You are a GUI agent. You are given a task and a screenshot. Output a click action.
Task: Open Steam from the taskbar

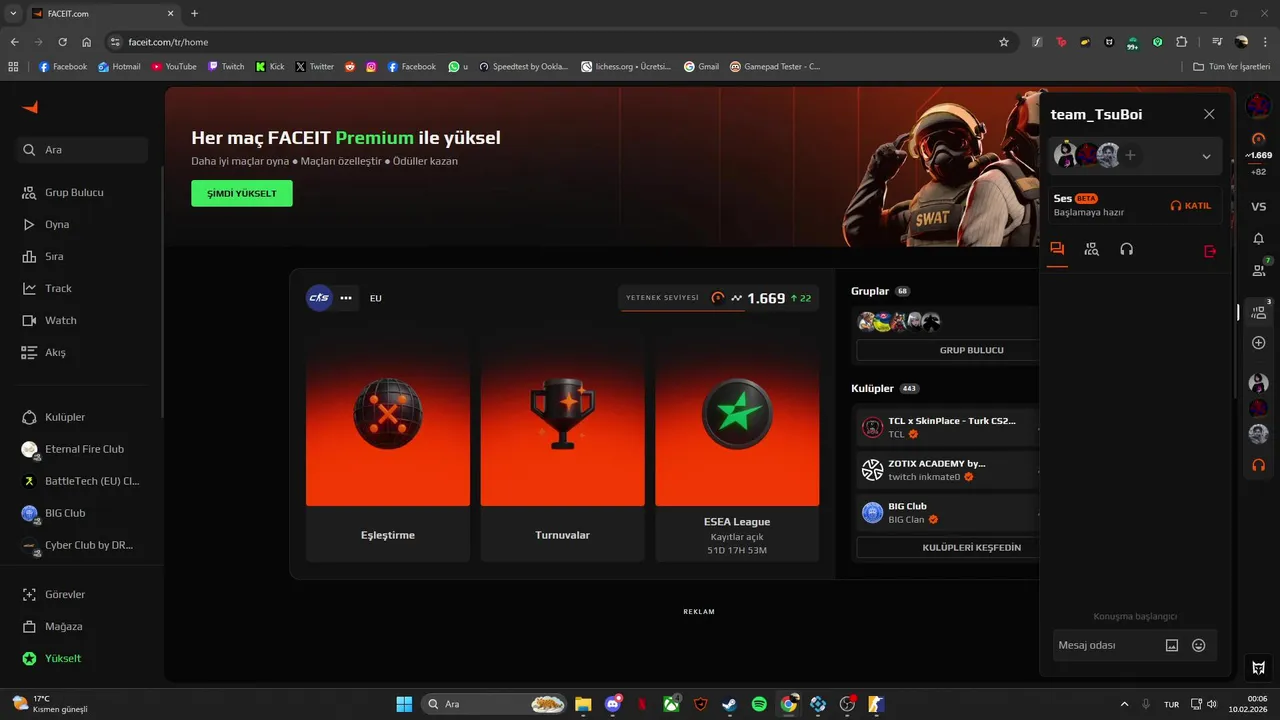[x=730, y=704]
